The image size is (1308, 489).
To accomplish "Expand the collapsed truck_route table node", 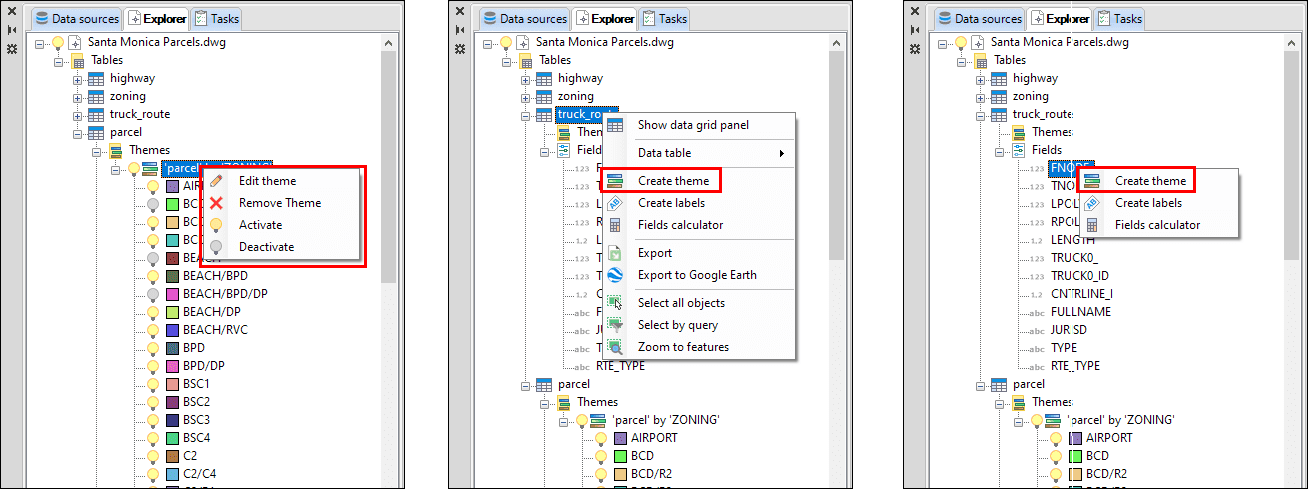I will pyautogui.click(x=78, y=114).
